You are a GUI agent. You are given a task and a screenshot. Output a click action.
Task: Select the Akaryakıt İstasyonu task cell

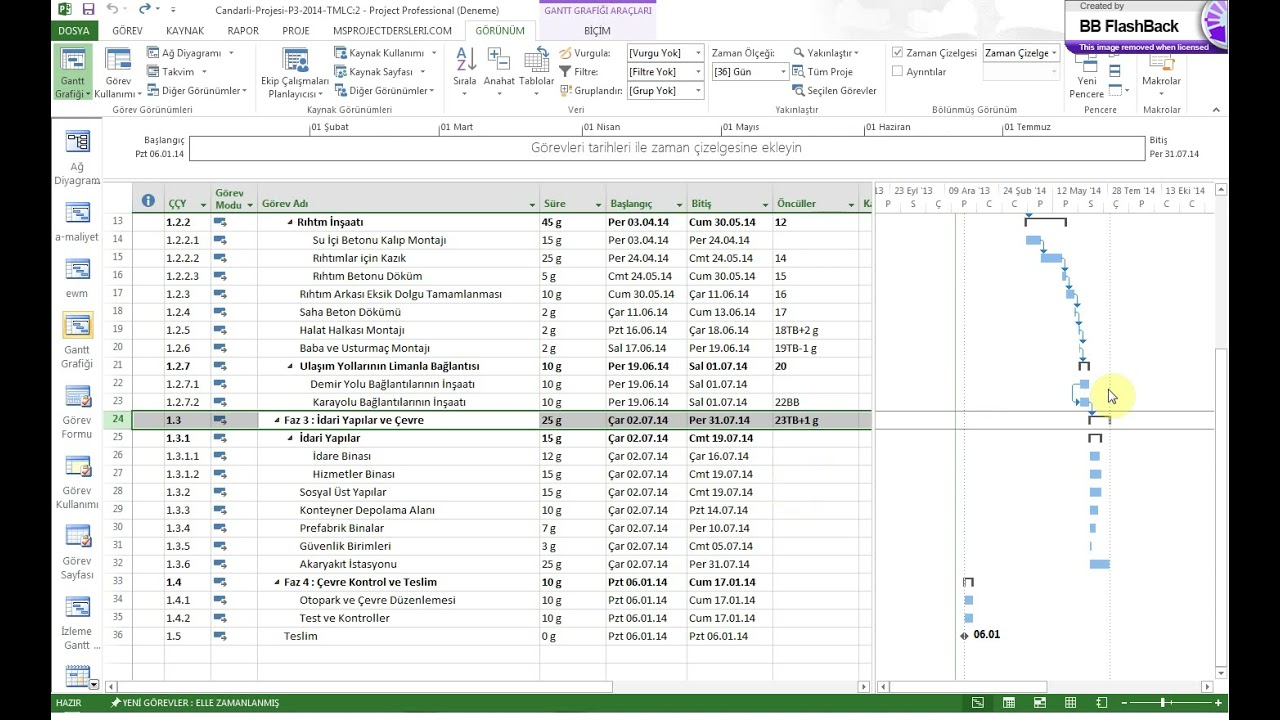(x=400, y=564)
